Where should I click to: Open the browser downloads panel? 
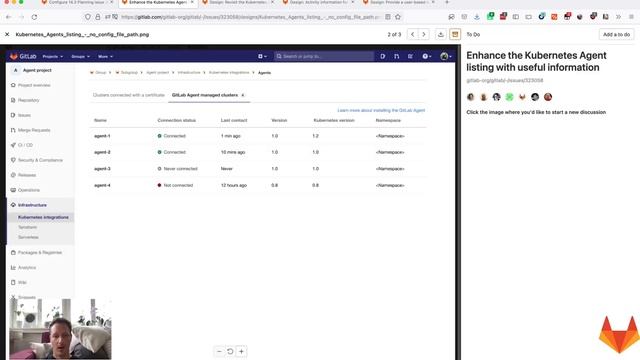(477, 17)
